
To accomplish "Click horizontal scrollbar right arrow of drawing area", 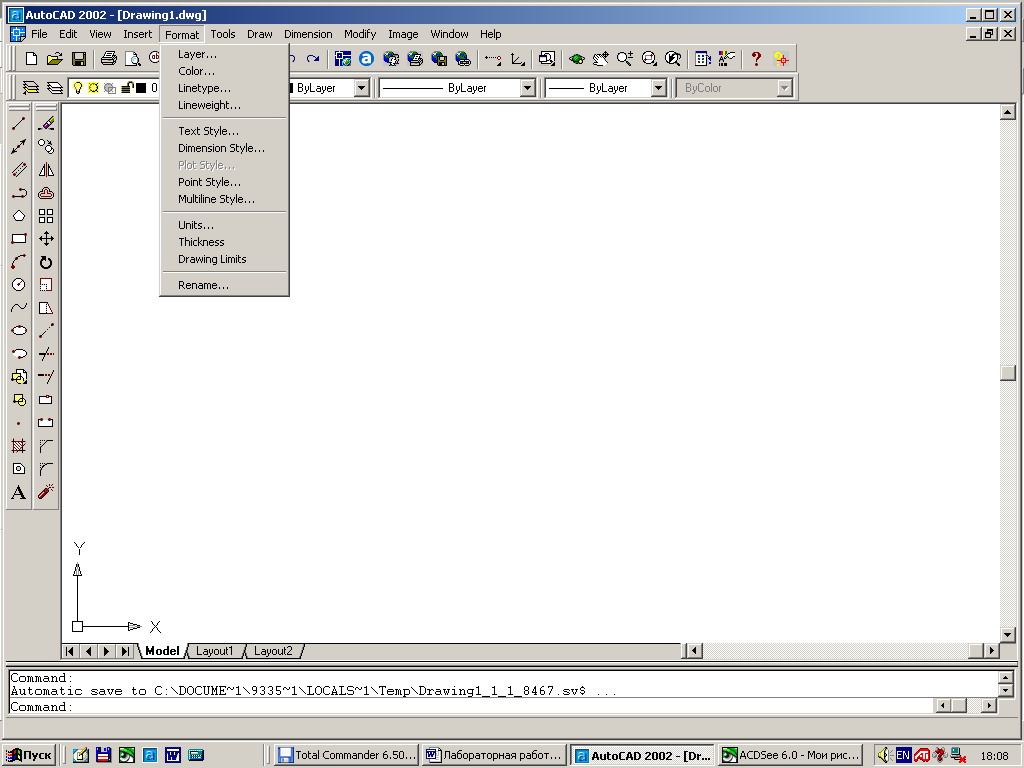I will click(992, 650).
